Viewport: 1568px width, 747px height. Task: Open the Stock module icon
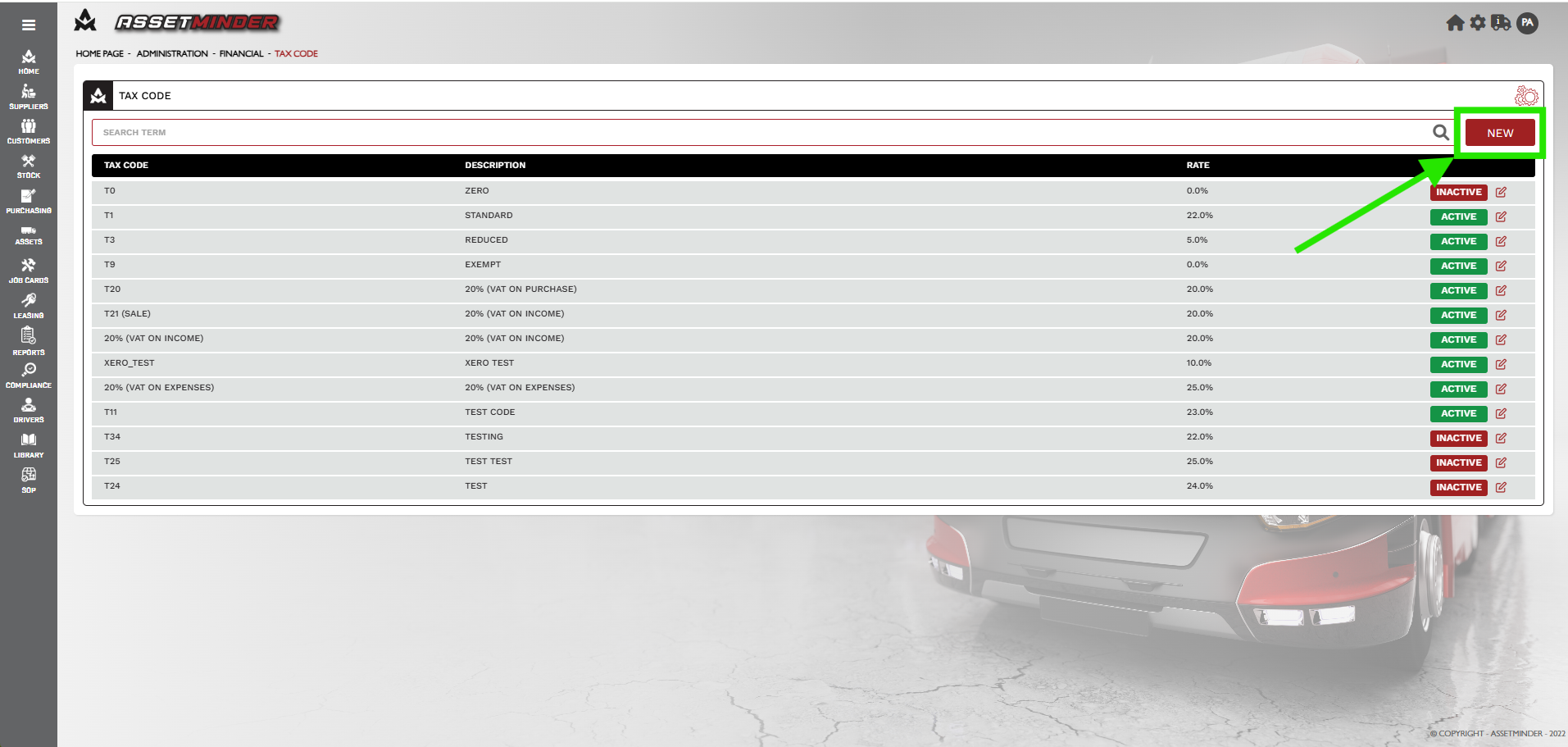(x=29, y=166)
